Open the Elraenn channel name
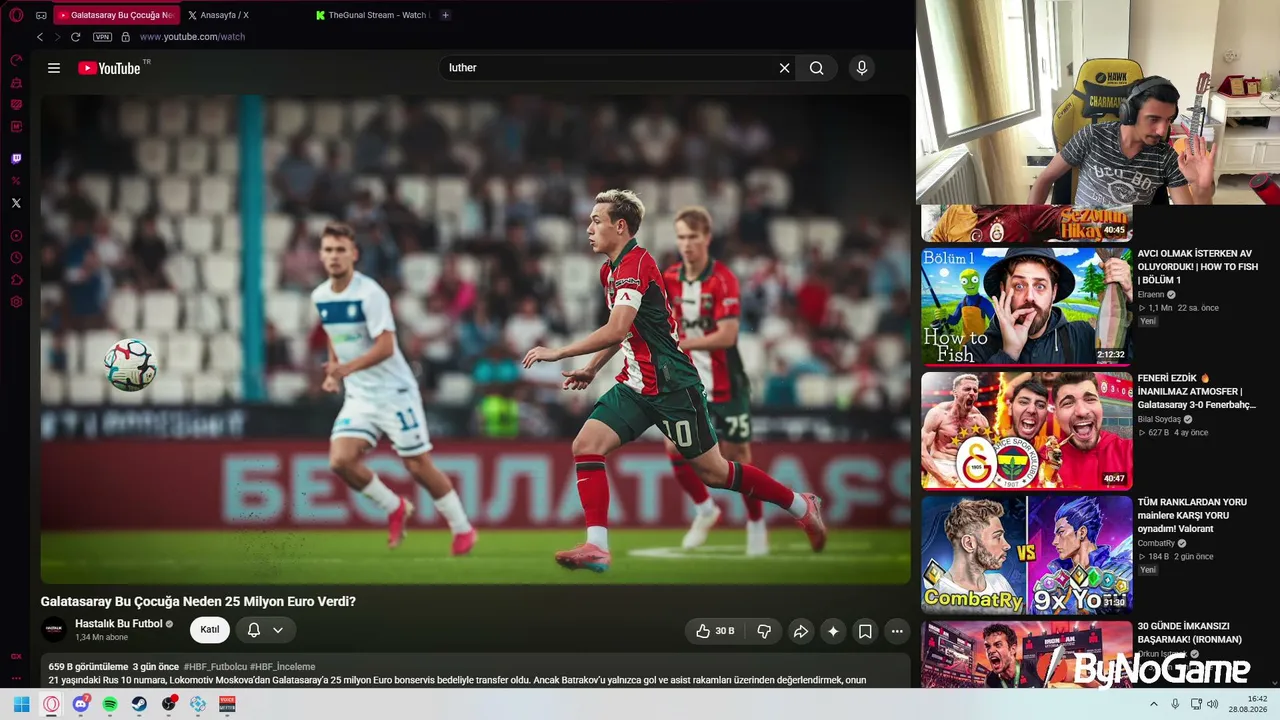1280x720 pixels. coord(1151,295)
